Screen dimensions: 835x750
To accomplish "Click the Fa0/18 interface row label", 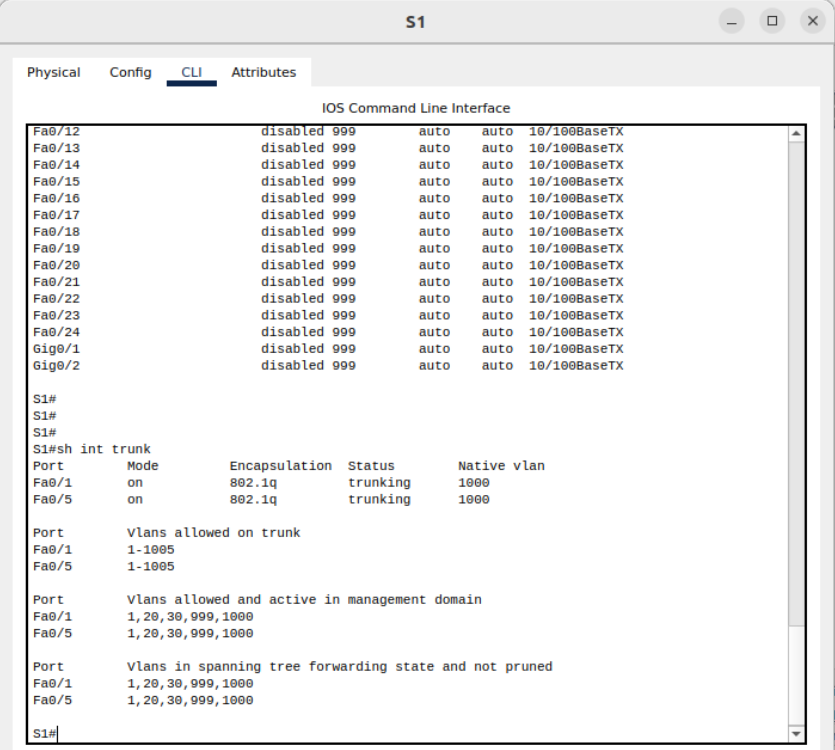I will click(x=56, y=232).
